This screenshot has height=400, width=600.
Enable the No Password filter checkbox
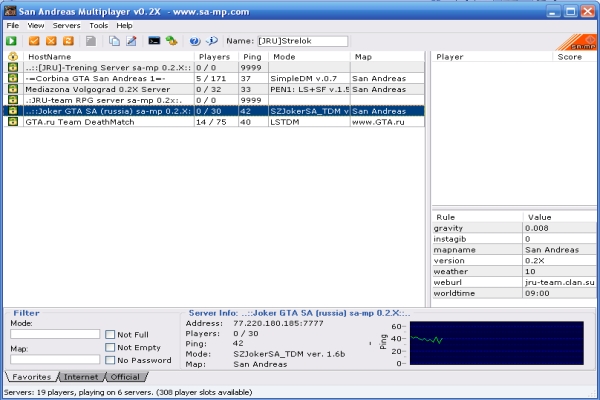(110, 360)
